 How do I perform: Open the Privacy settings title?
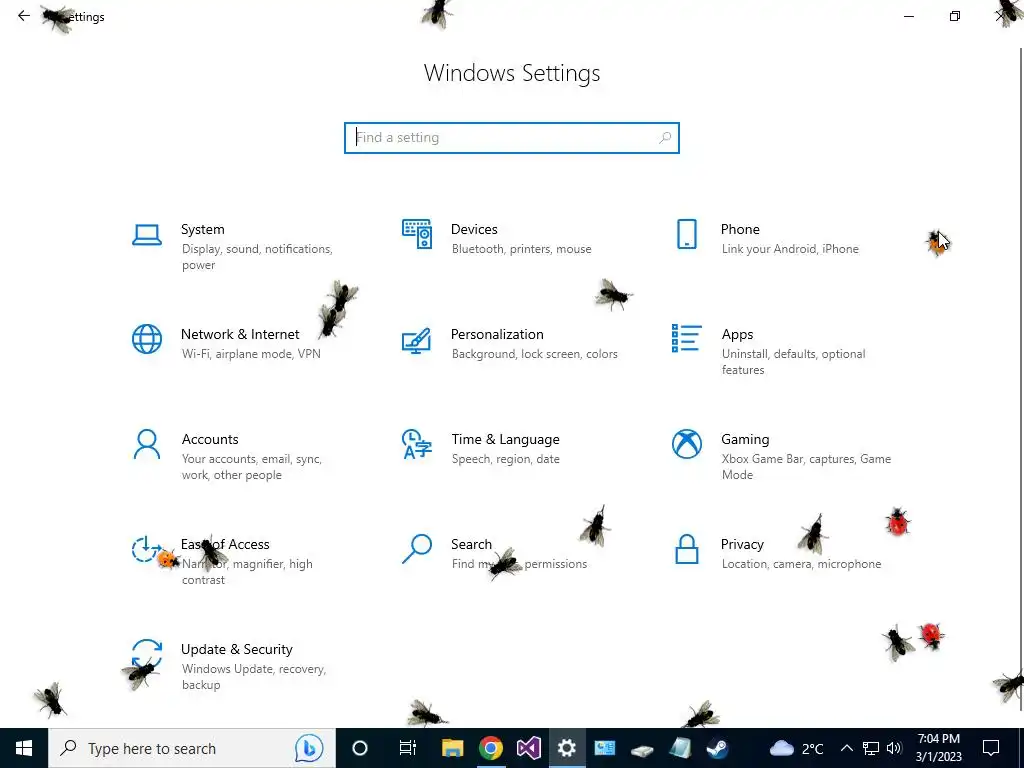coord(742,545)
